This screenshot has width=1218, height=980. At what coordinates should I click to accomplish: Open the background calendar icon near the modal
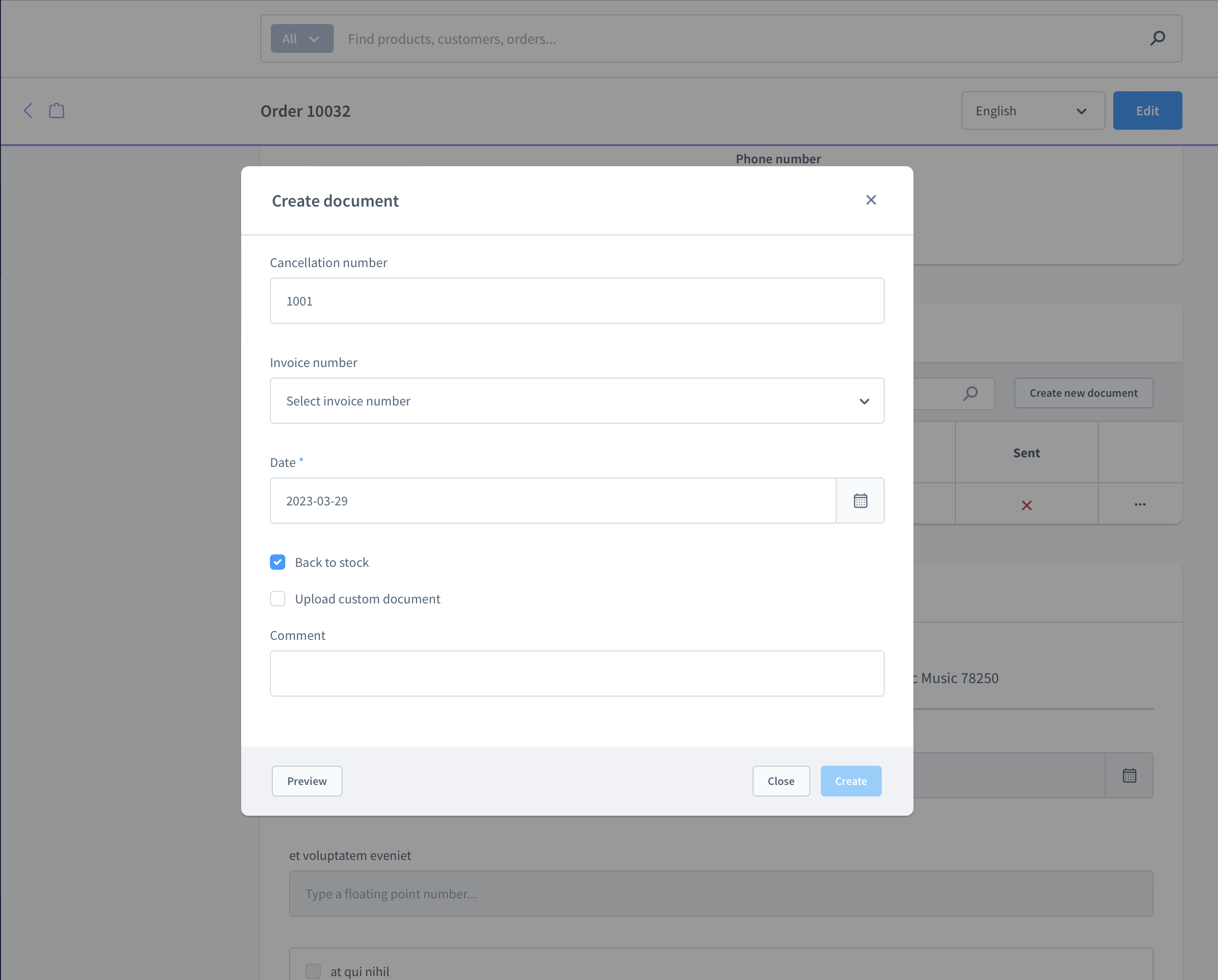pos(1129,775)
